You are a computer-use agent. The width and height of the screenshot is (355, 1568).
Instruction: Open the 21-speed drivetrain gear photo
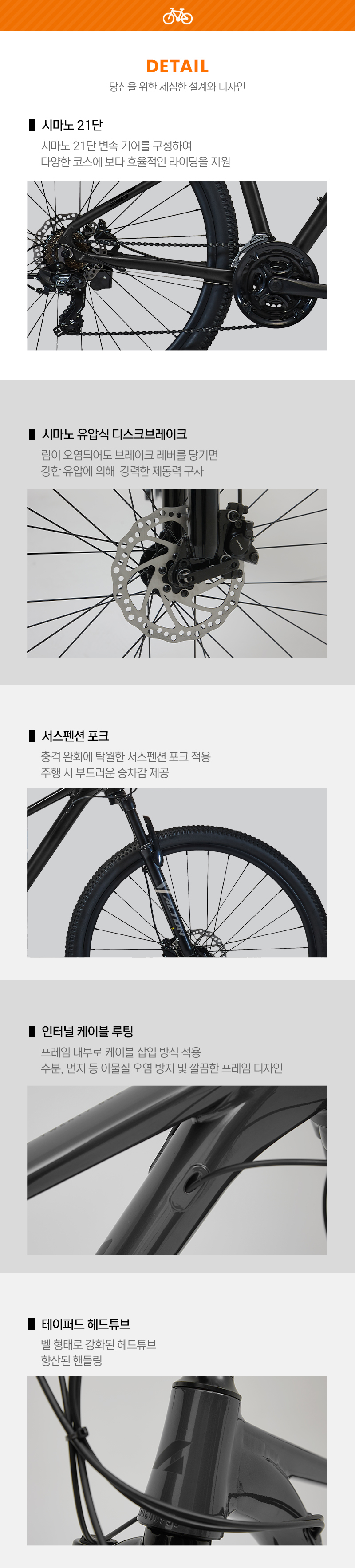(177, 265)
